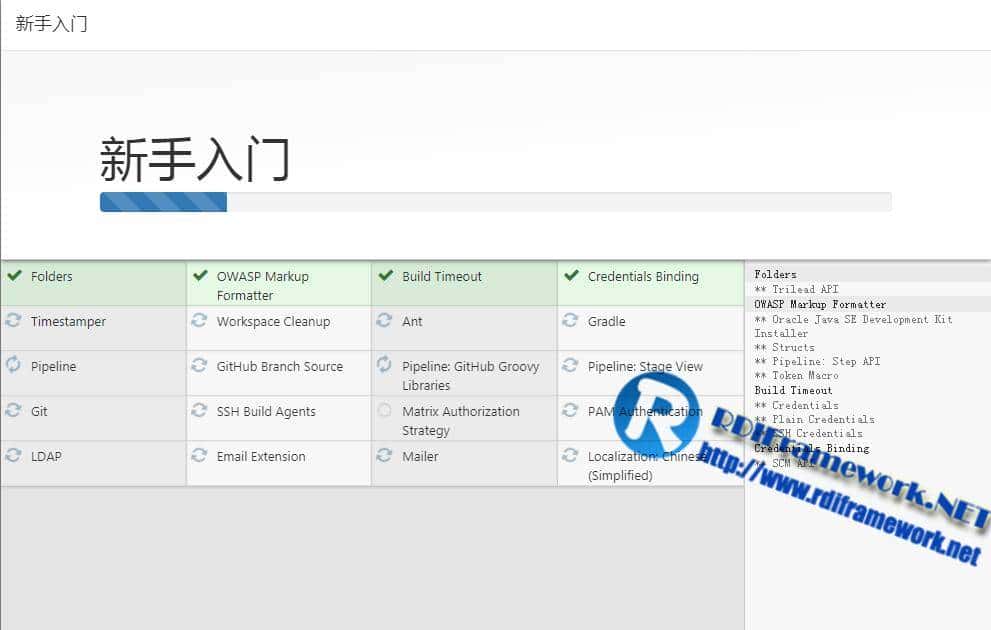Image resolution: width=991 pixels, height=630 pixels.
Task: Click the spinner icon beside Email Extension
Action: (x=200, y=456)
